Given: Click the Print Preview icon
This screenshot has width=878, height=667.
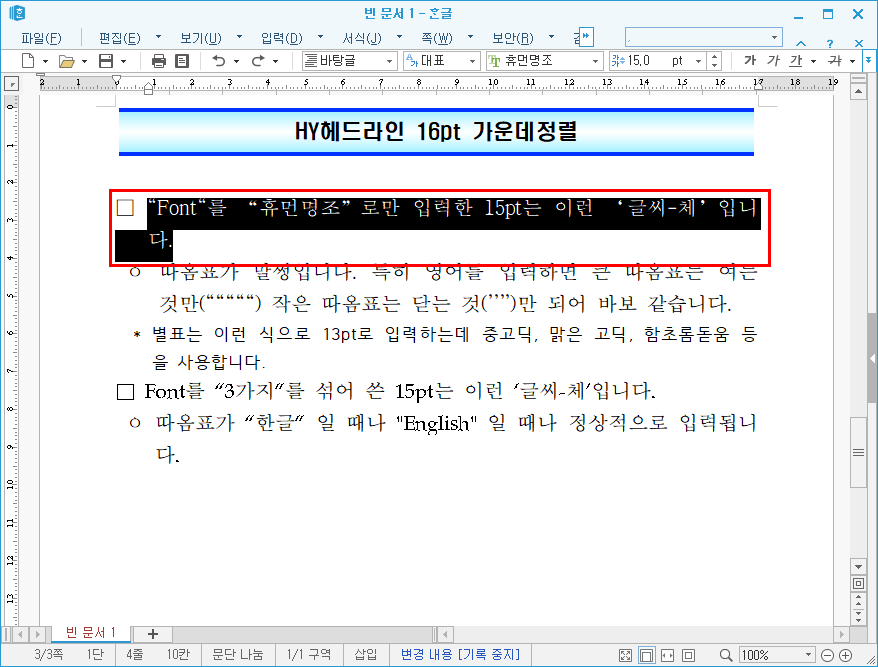Looking at the screenshot, I should tap(182, 60).
